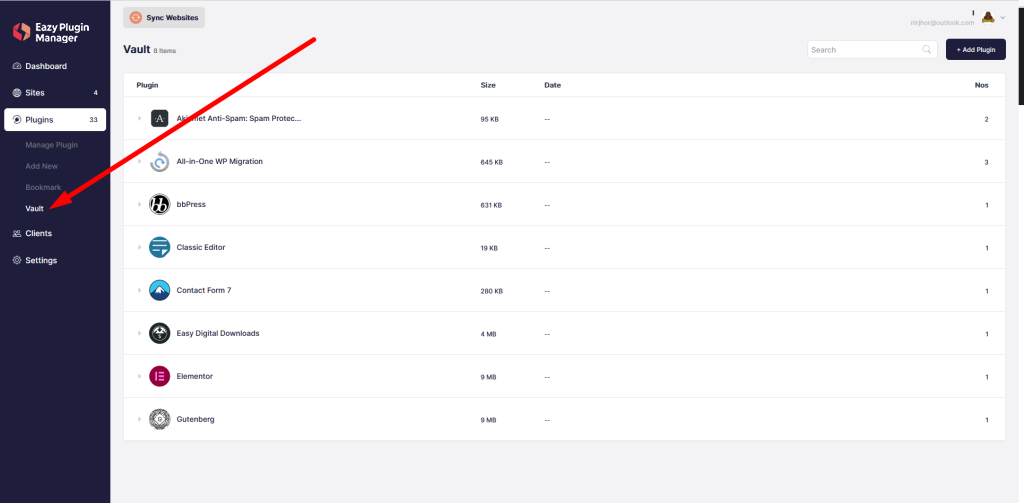Click the Nos column header

(x=982, y=85)
